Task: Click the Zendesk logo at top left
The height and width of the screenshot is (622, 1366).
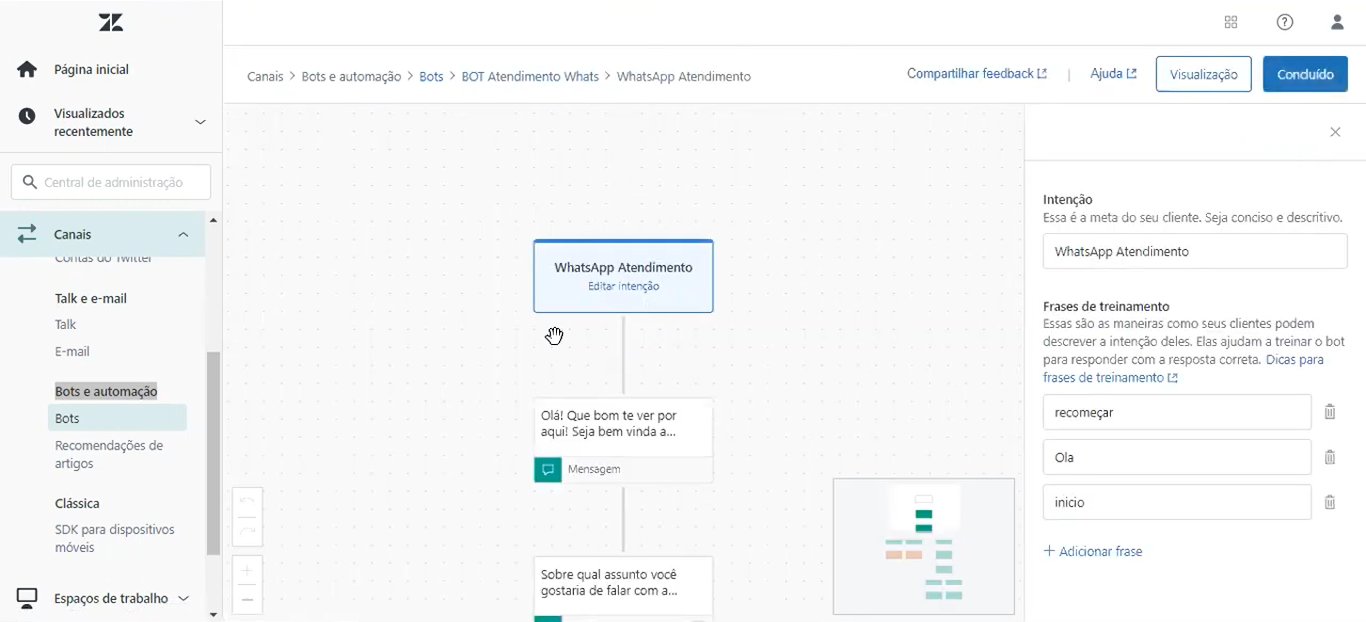Action: pyautogui.click(x=110, y=21)
